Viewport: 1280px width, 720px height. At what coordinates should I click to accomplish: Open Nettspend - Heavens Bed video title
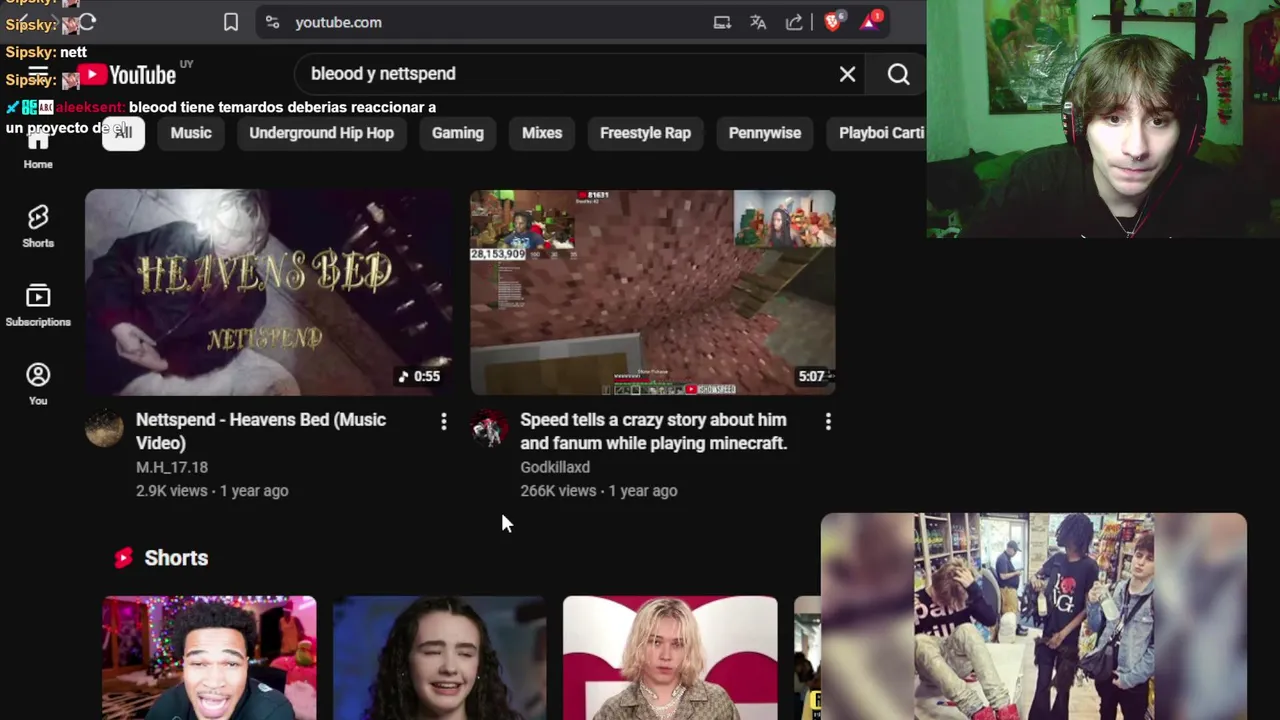(261, 431)
